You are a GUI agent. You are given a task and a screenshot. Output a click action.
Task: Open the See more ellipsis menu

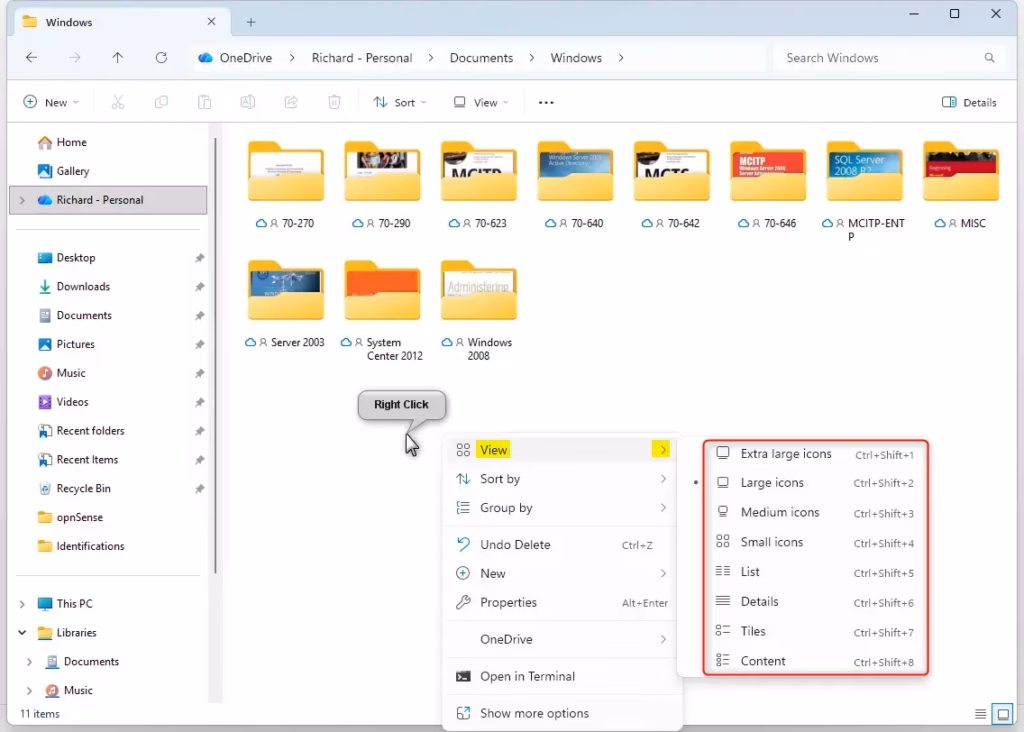(x=546, y=103)
